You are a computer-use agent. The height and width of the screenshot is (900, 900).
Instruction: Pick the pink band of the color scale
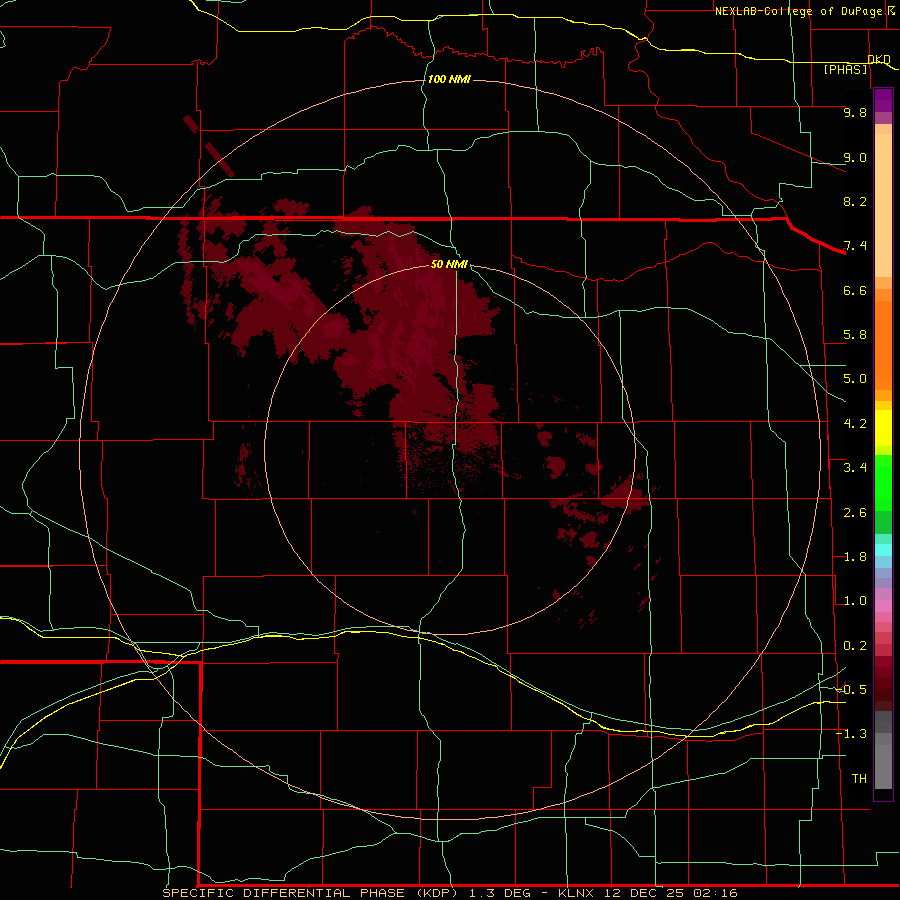(883, 606)
